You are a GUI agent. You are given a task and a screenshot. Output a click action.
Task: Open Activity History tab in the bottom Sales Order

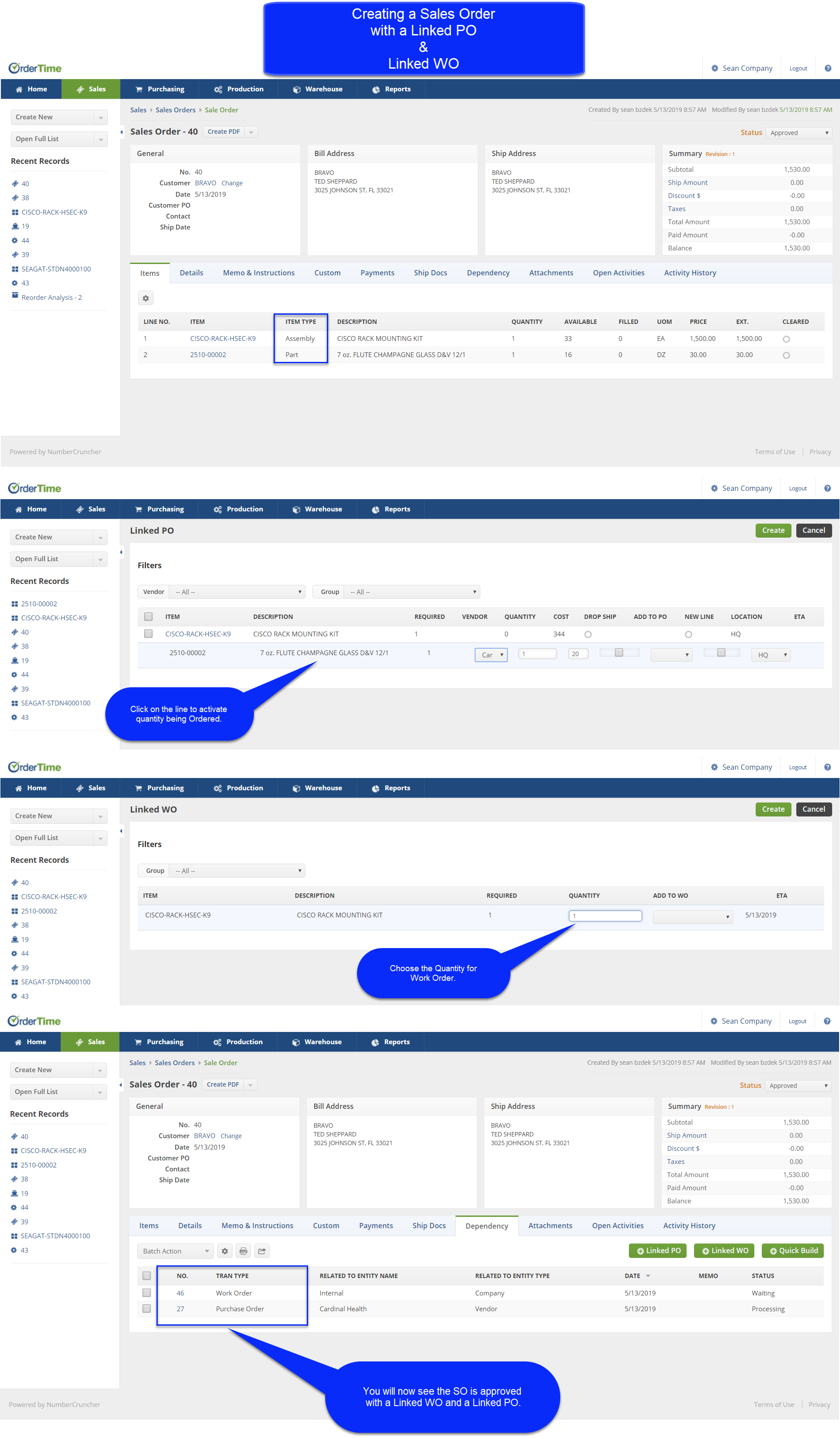tap(688, 1225)
